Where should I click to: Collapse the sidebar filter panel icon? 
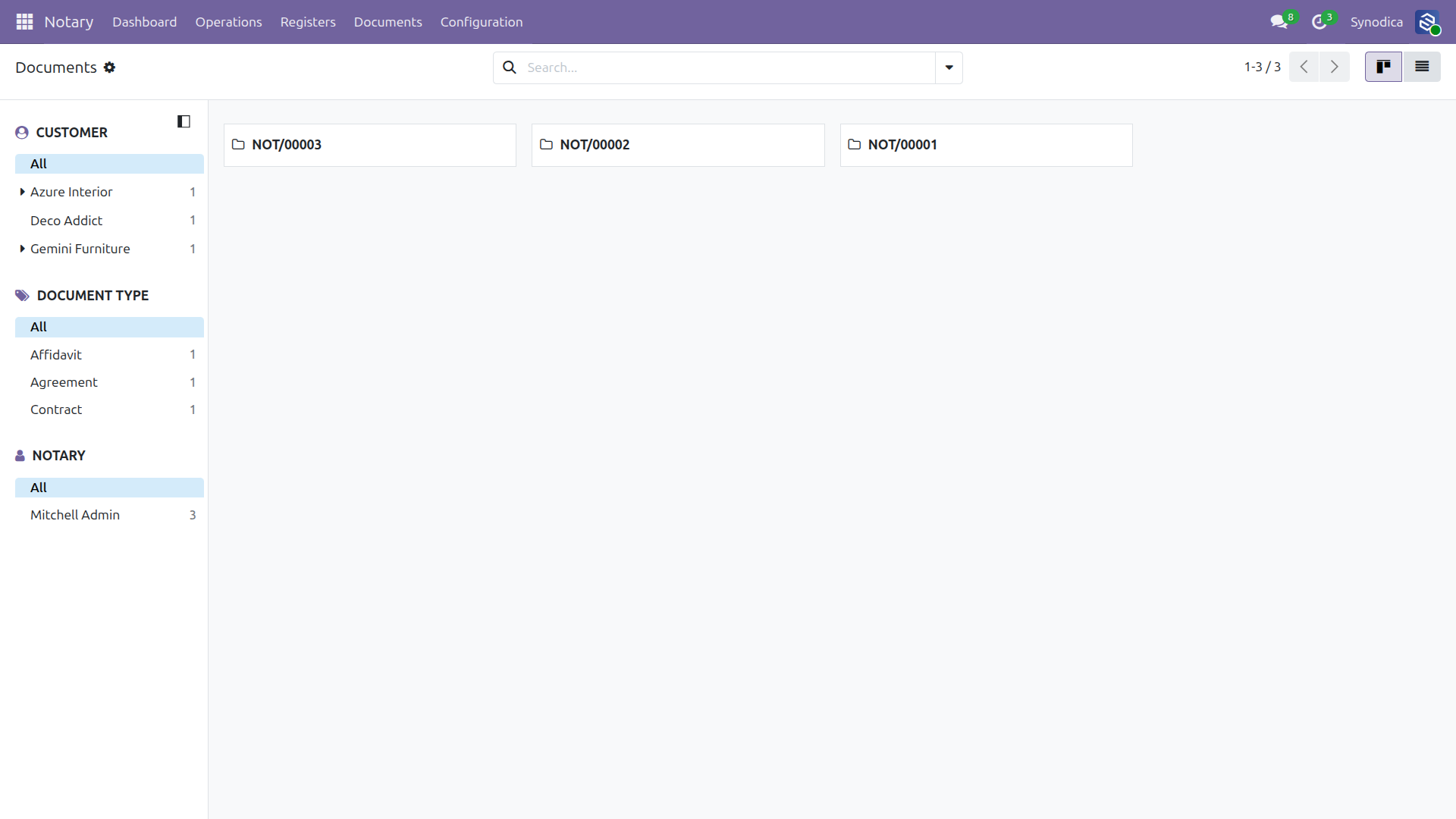click(184, 121)
